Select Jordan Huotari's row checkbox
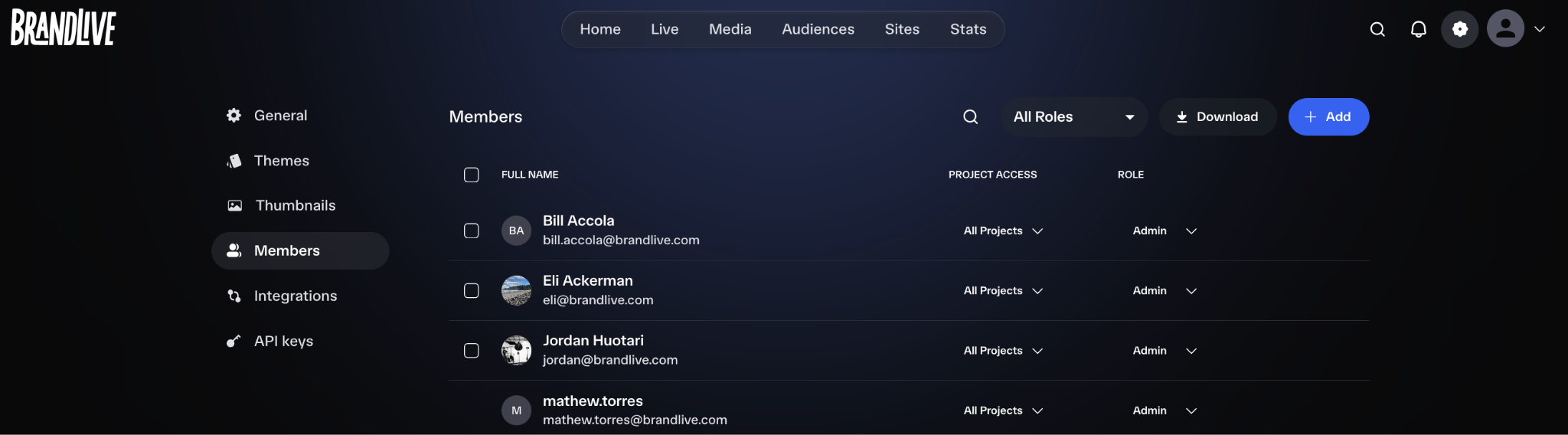 pyautogui.click(x=472, y=351)
